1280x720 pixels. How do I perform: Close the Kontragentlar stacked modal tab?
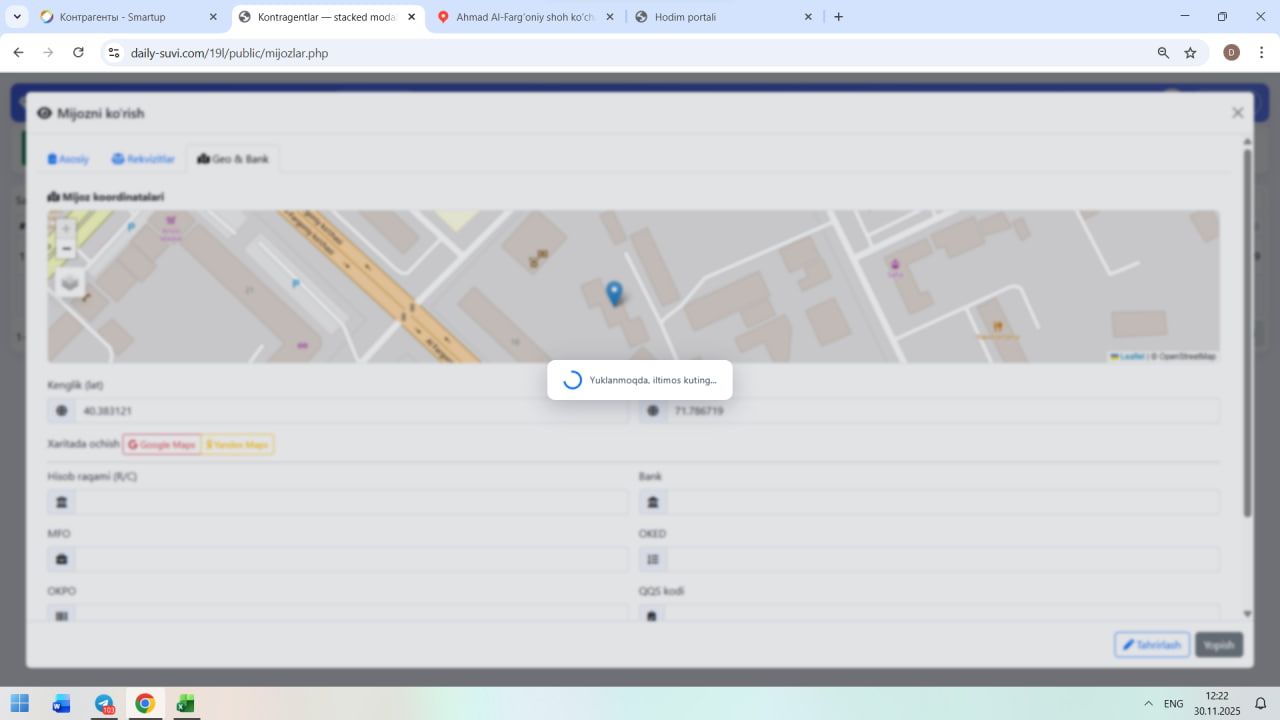click(x=411, y=17)
